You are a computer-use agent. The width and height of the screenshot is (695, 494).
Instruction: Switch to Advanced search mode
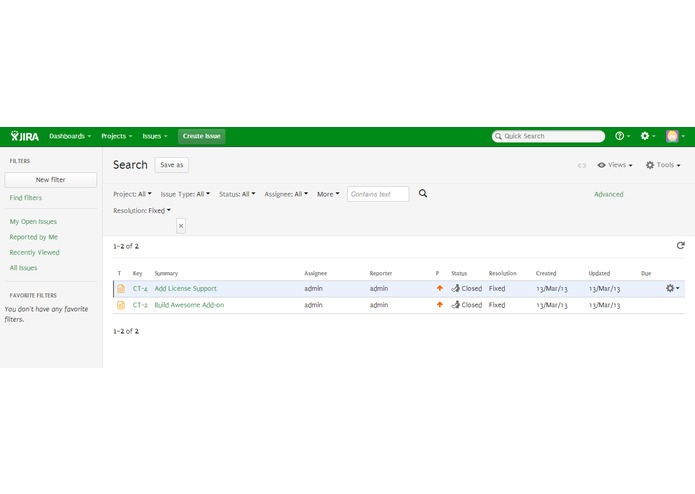coord(609,194)
